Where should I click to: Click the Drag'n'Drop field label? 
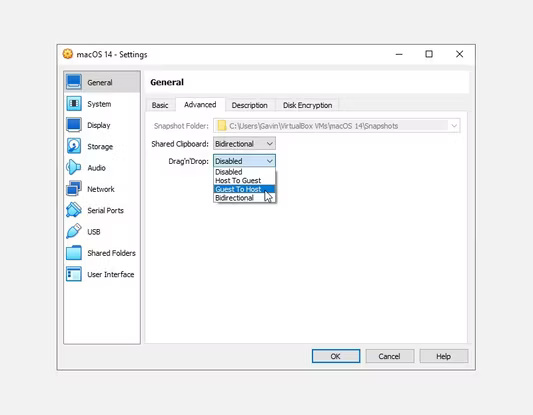[188, 161]
